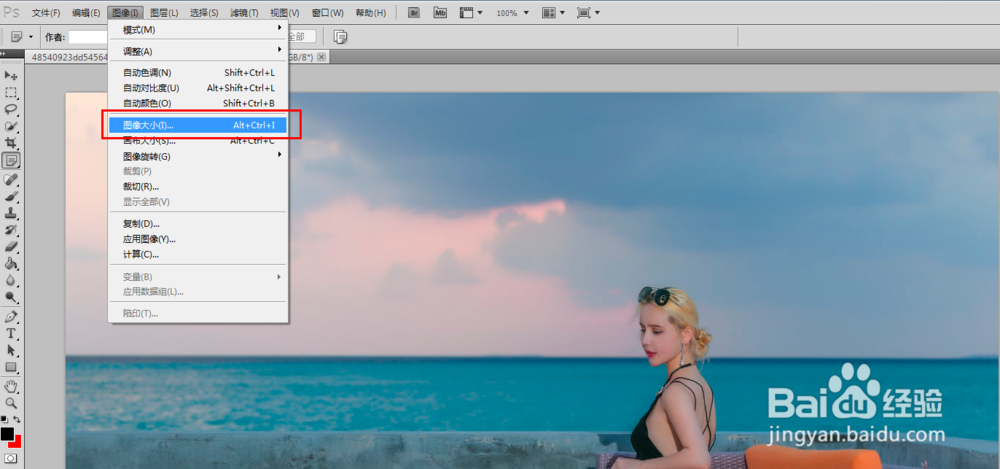The width and height of the screenshot is (1000, 469).
Task: Choose 自动颜色(O) menu item
Action: 198,103
